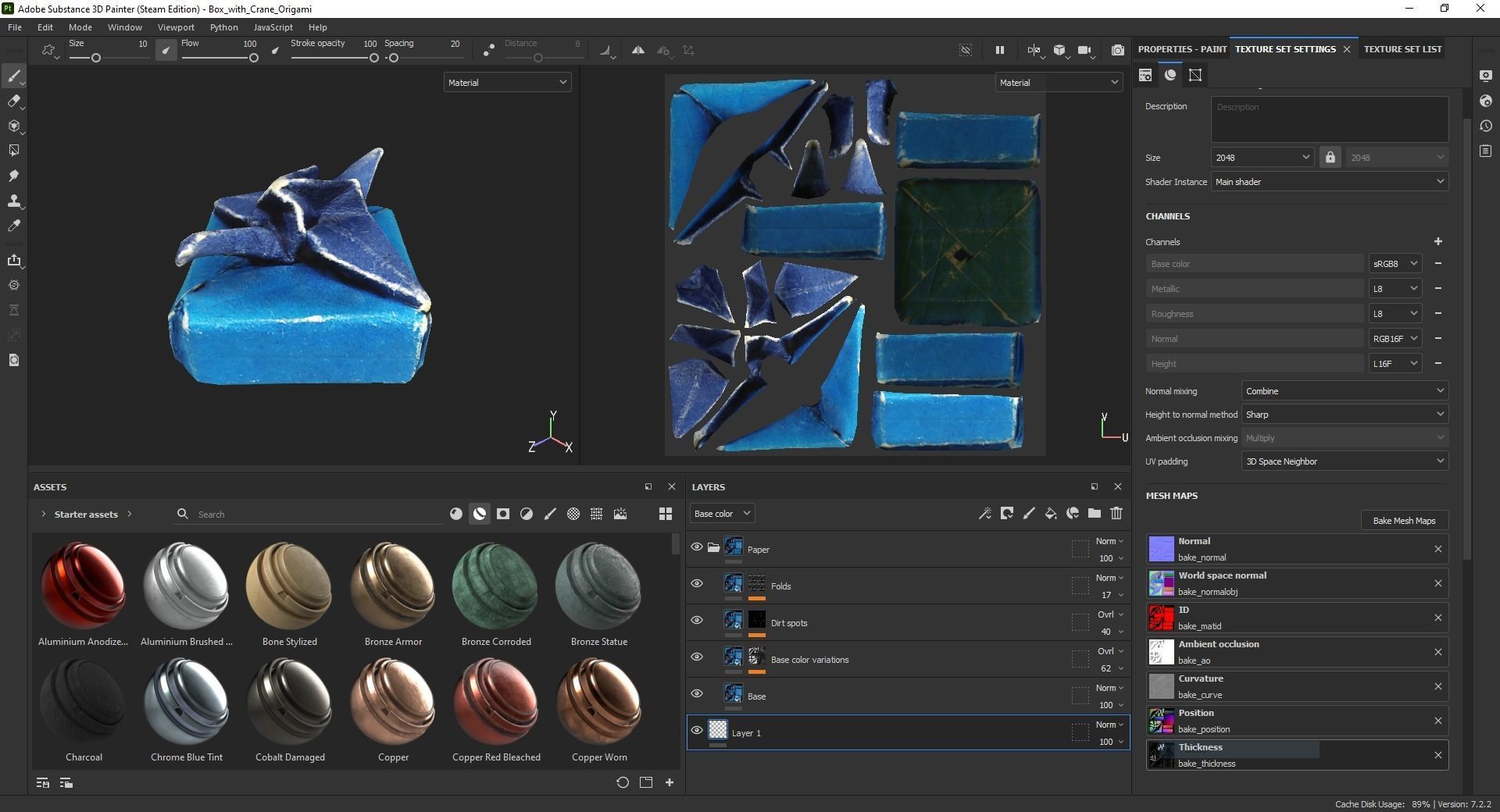Screen dimensions: 1500x812
Task: Open the Size 2048 dropdown
Action: tap(1262, 157)
